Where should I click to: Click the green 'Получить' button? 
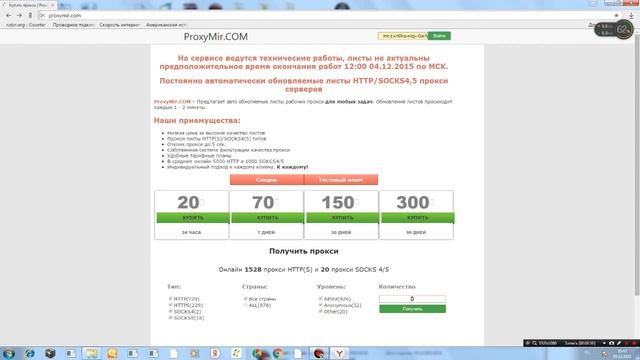pyautogui.click(x=412, y=309)
